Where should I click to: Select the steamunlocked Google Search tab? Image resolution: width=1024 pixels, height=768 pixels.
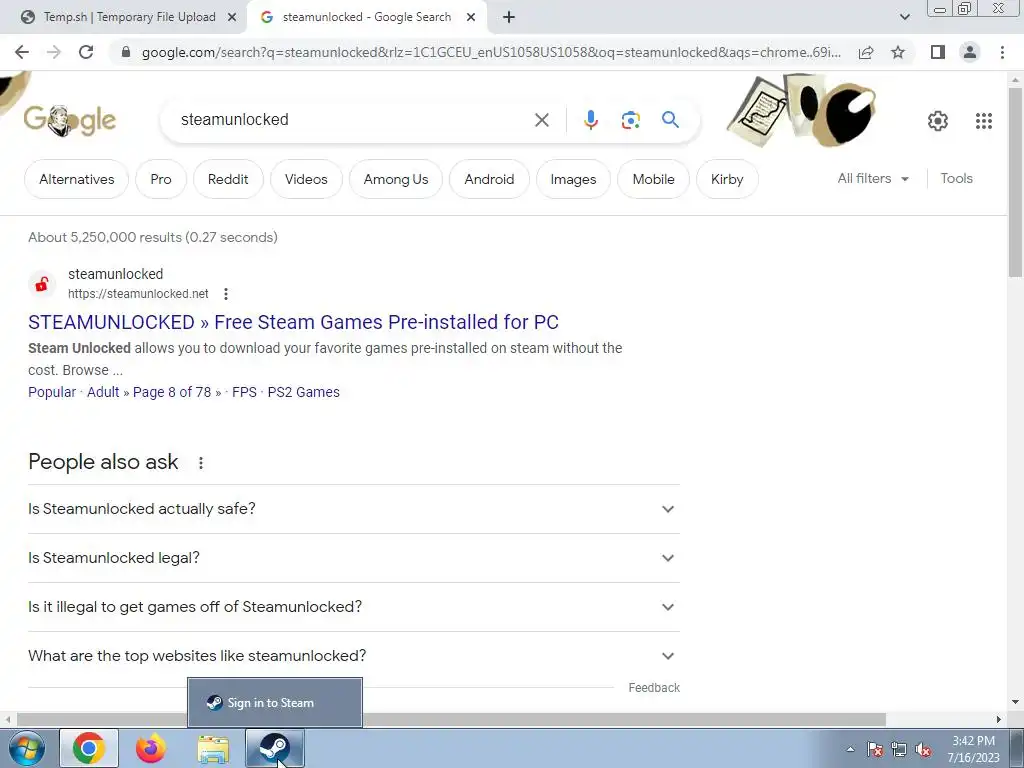pos(367,18)
